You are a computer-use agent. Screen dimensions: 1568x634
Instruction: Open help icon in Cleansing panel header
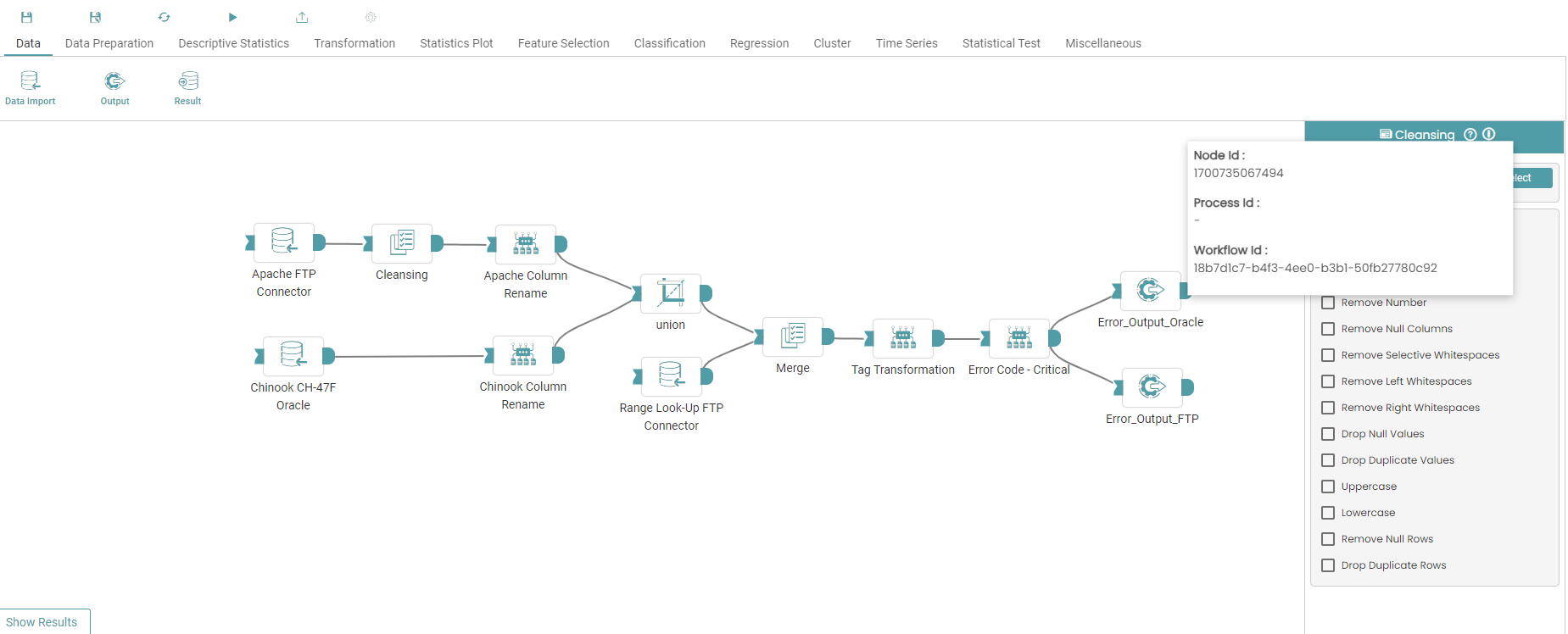[1470, 135]
